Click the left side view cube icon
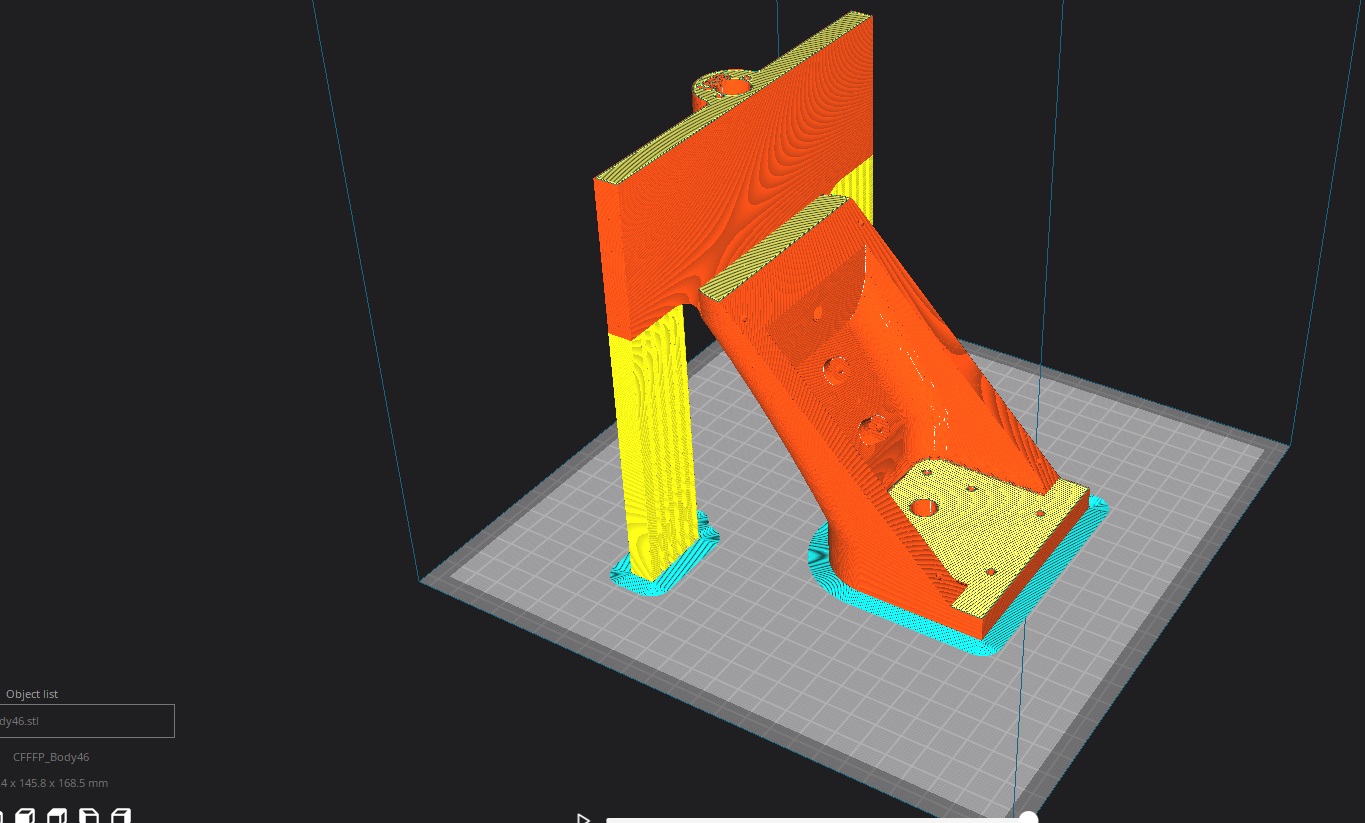 pos(89,816)
